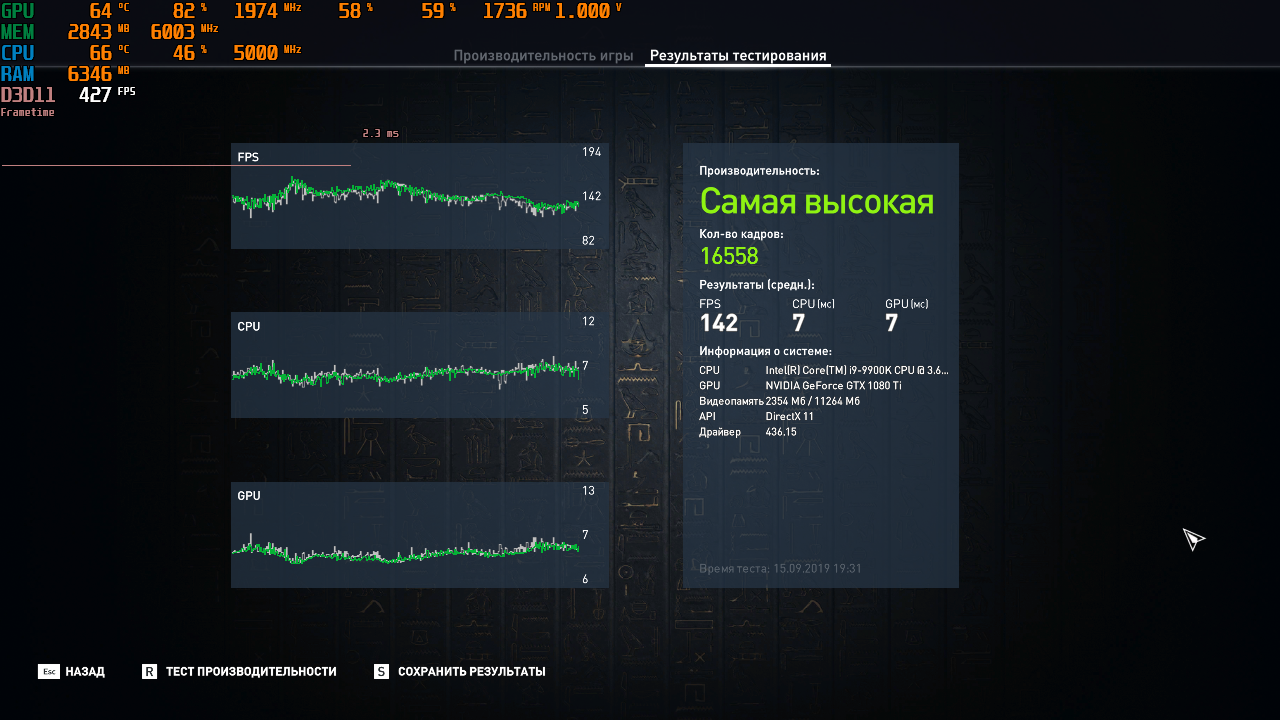Click the overlay GPU clock 1974 MHz

tap(267, 11)
